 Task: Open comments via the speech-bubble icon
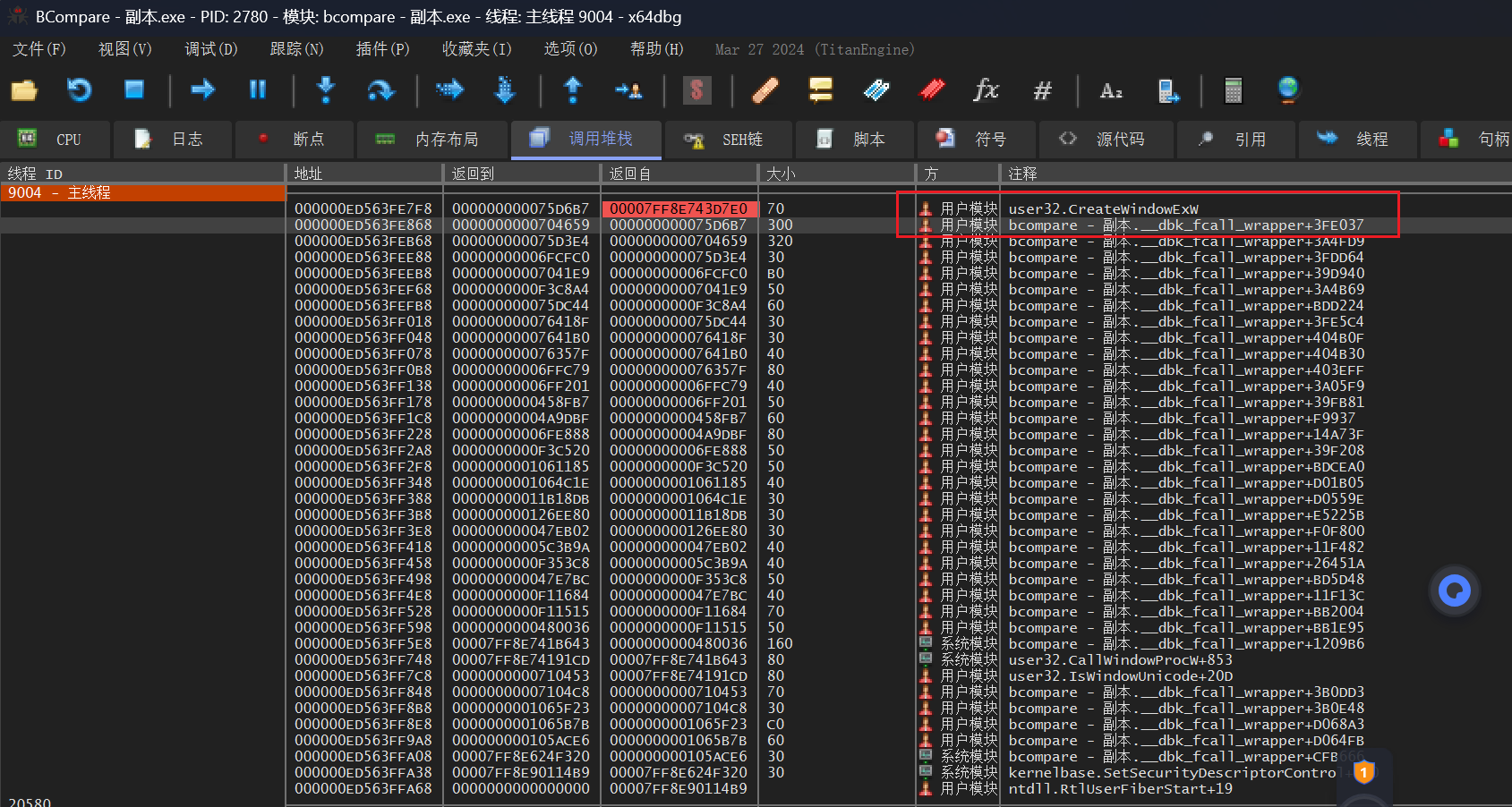820,90
